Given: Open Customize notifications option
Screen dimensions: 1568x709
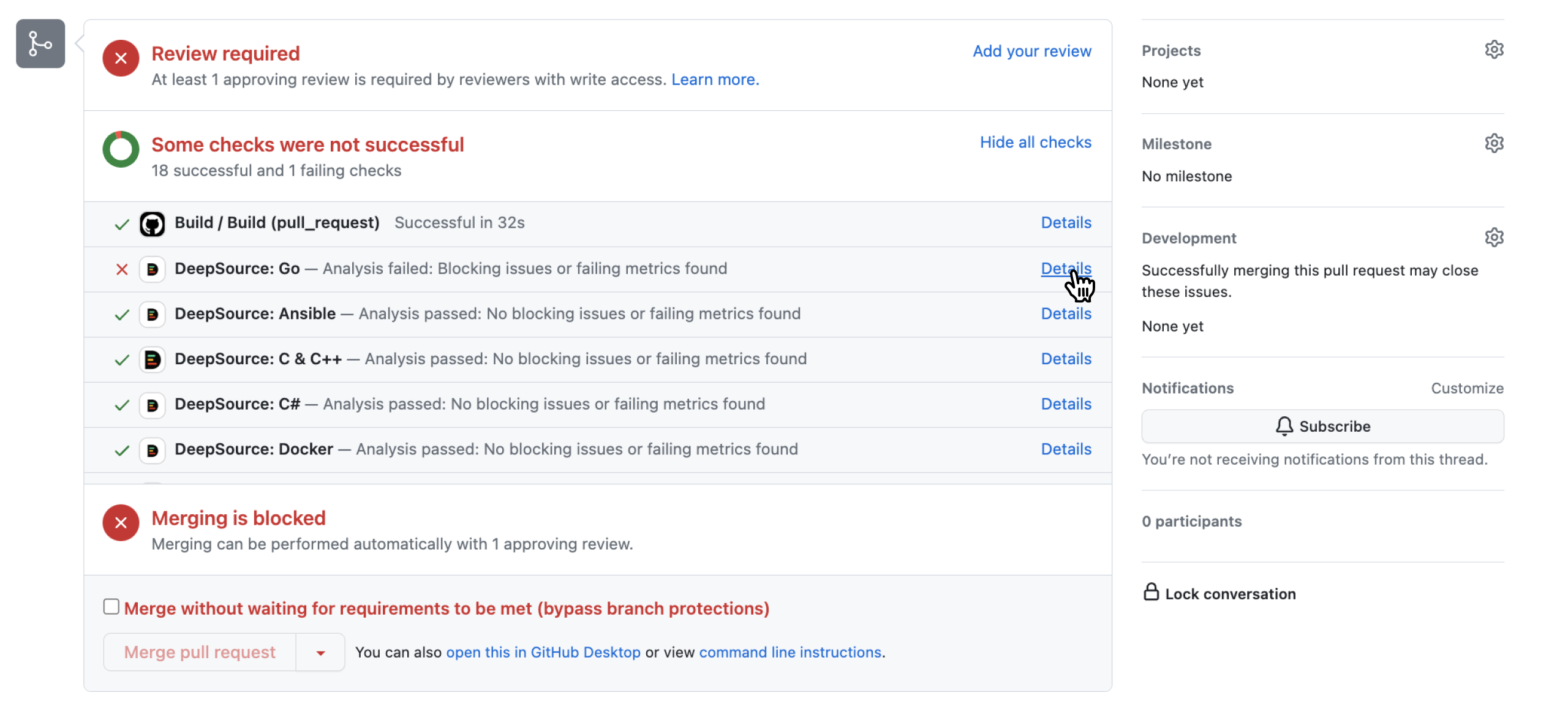Looking at the screenshot, I should click(1467, 388).
